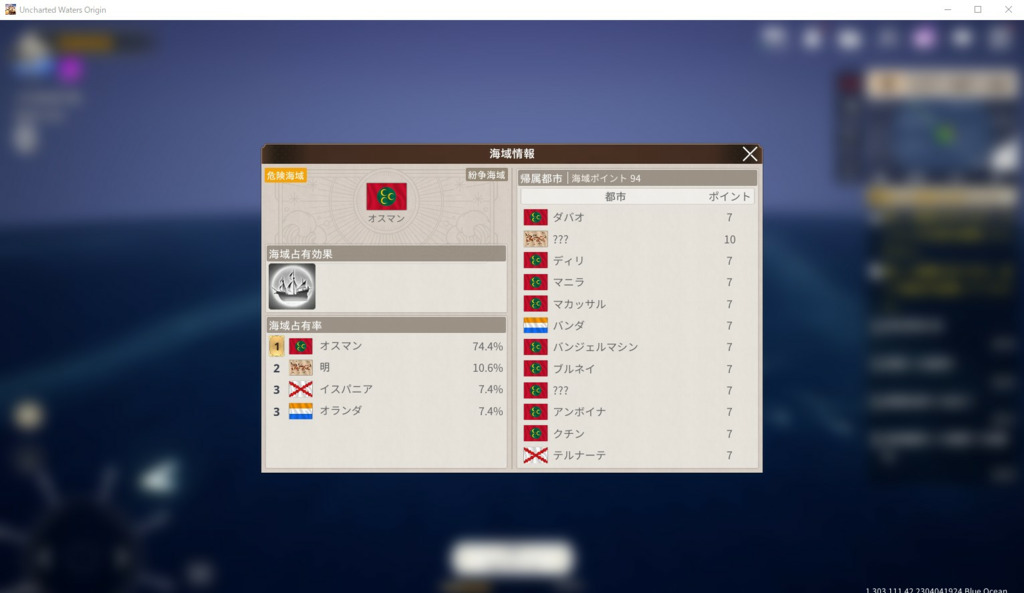Click the flag icon next to バンジェルマシン
The width and height of the screenshot is (1024, 593).
point(536,347)
